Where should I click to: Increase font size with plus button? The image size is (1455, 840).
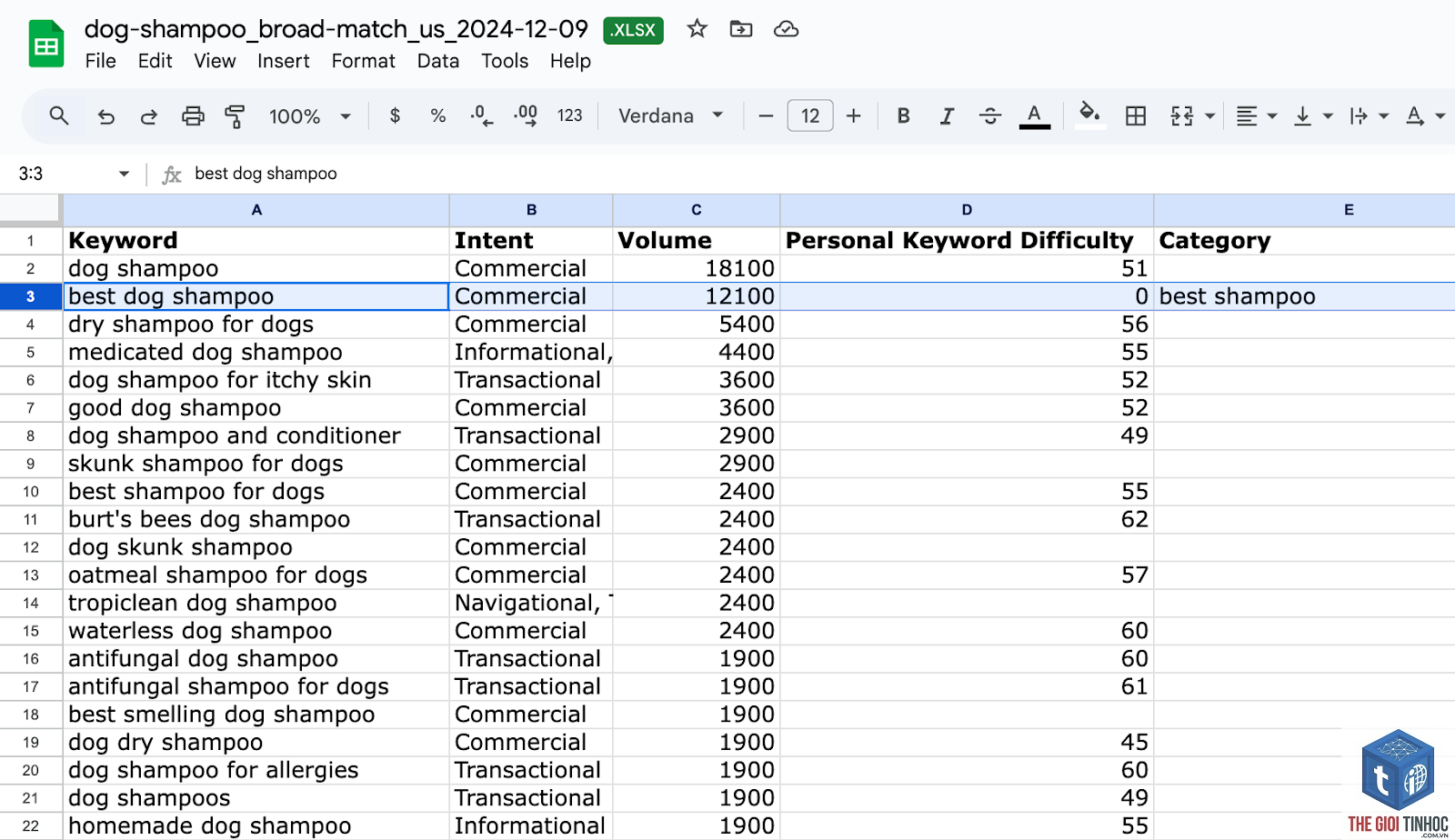pos(853,115)
